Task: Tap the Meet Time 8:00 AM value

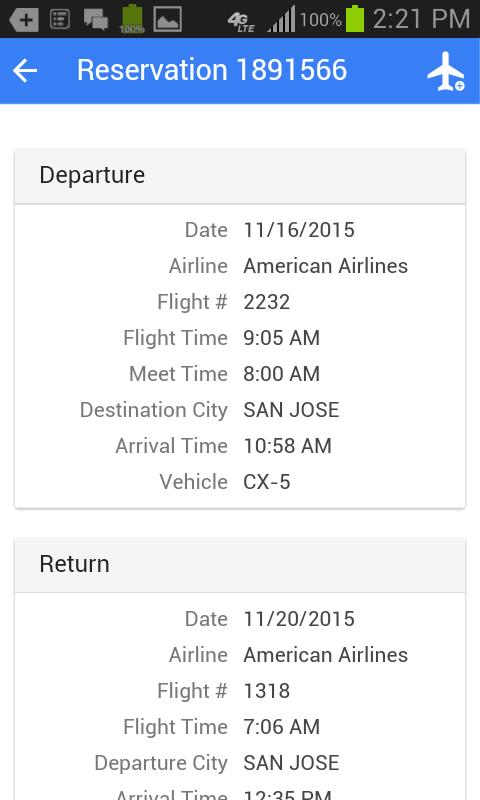Action: point(282,374)
